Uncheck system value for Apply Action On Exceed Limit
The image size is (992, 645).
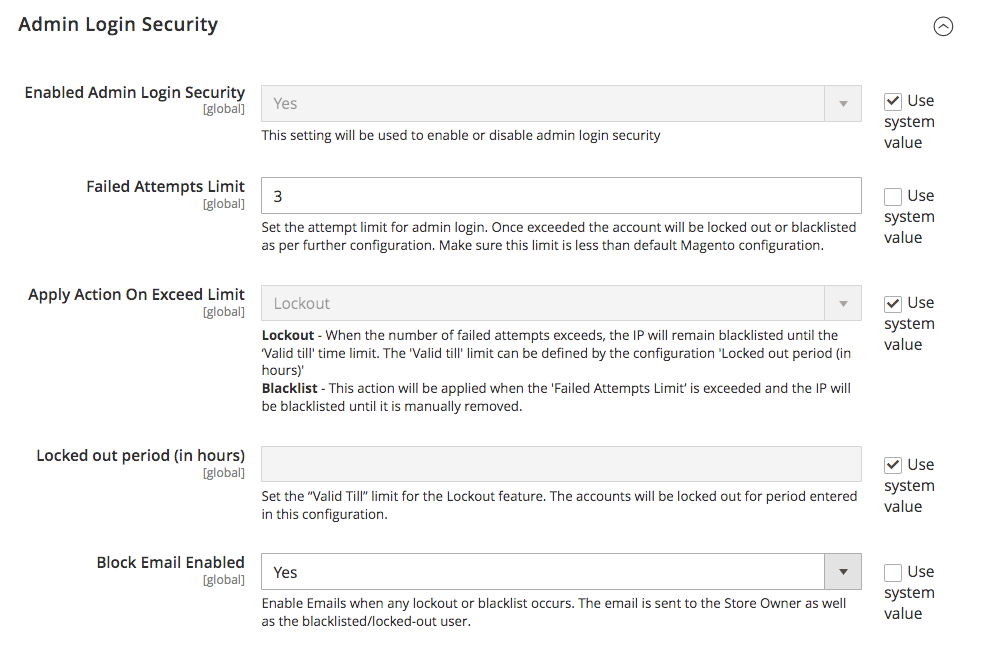click(x=893, y=303)
